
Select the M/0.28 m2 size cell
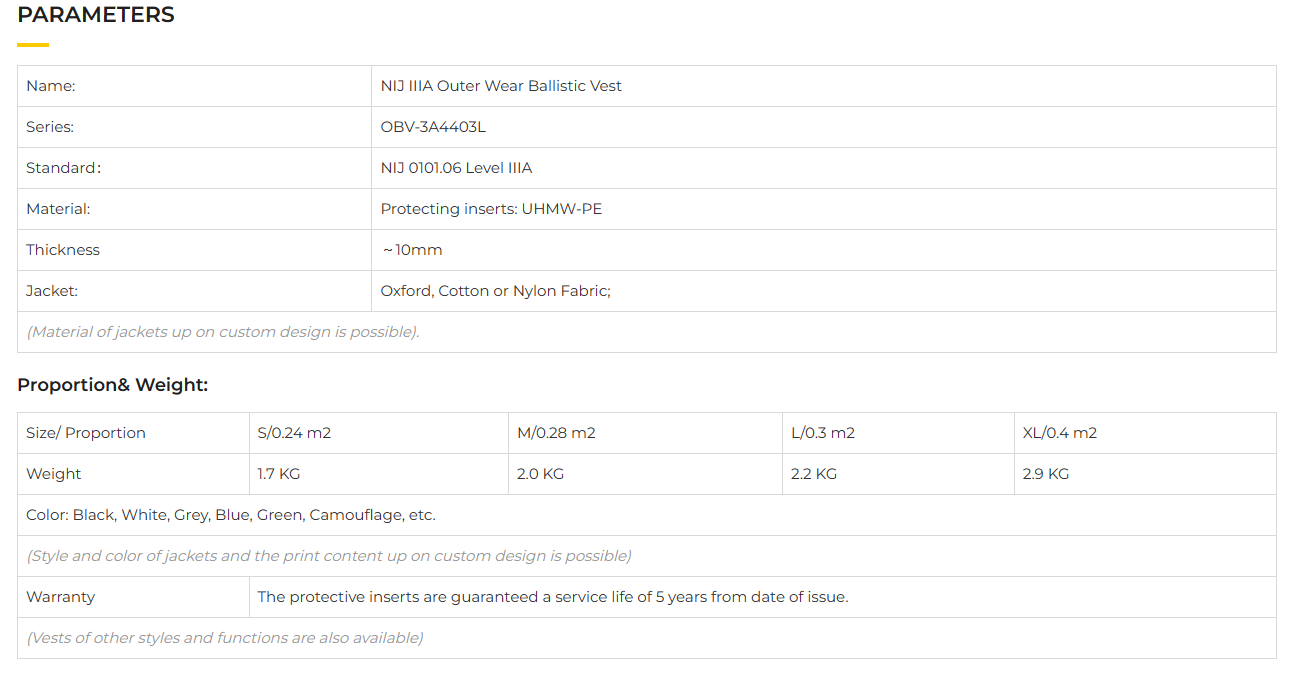[556, 433]
